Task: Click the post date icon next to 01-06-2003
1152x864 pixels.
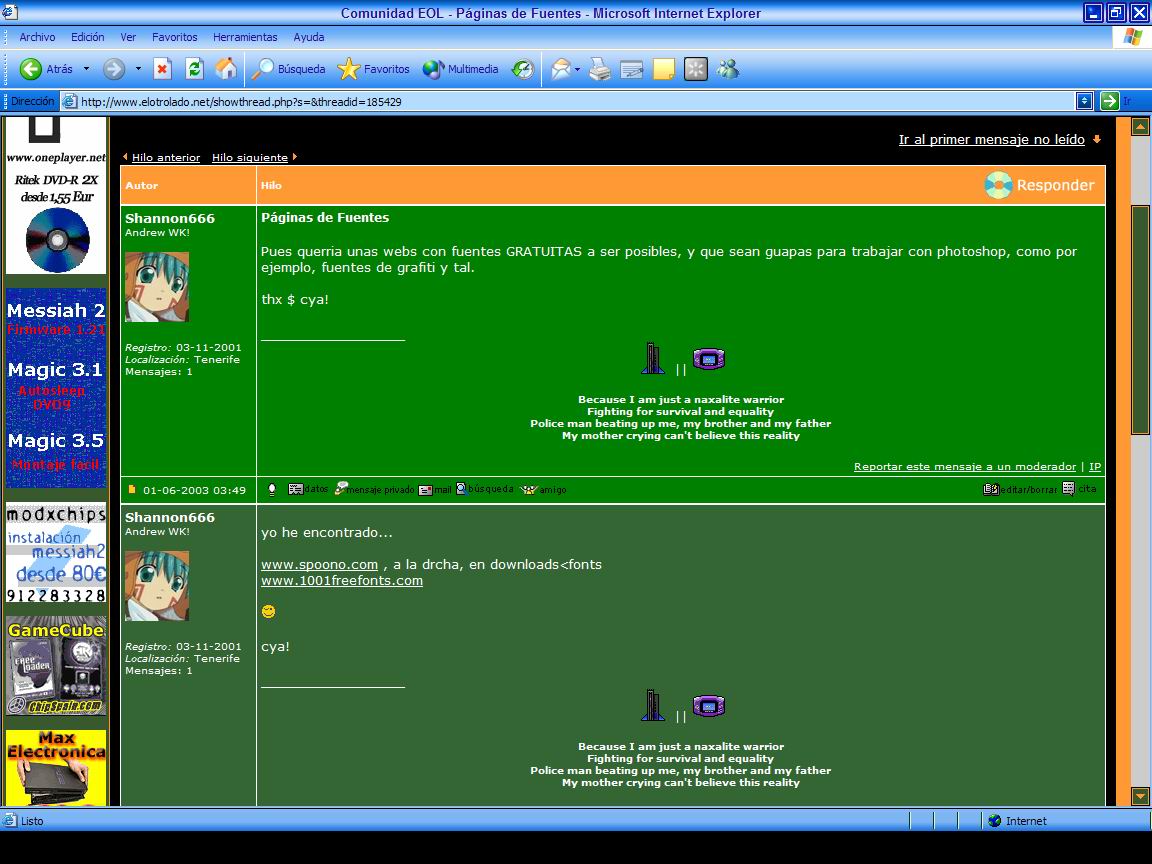Action: click(x=132, y=489)
